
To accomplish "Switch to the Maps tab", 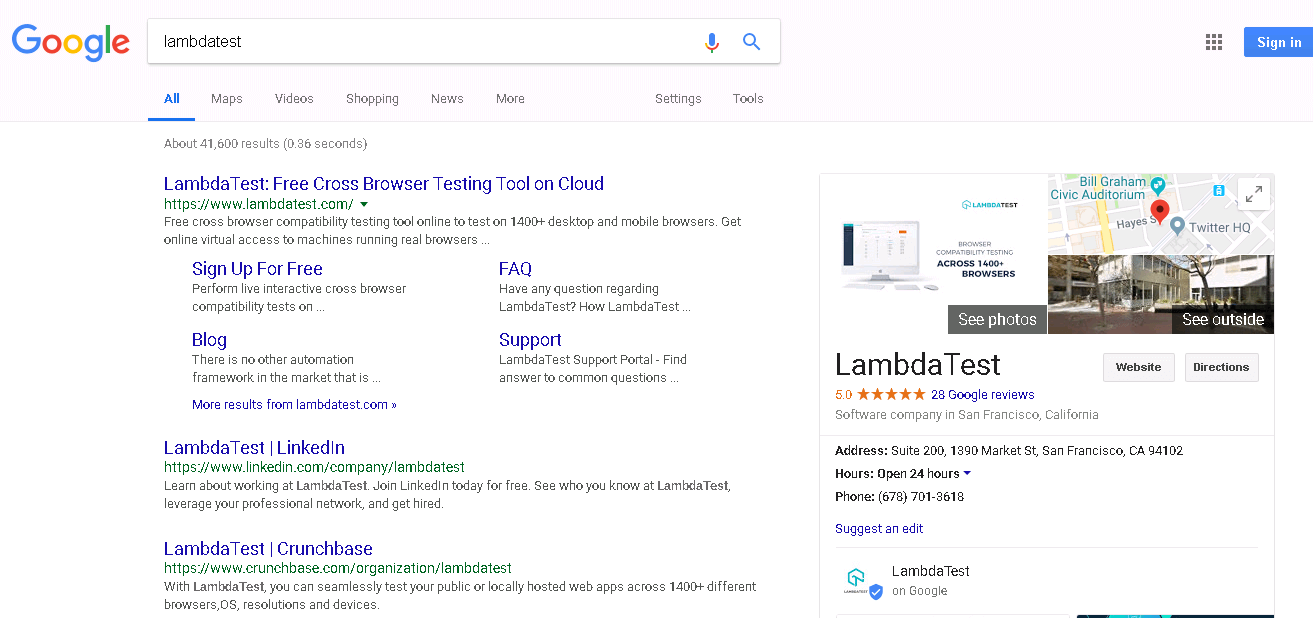I will tap(226, 98).
